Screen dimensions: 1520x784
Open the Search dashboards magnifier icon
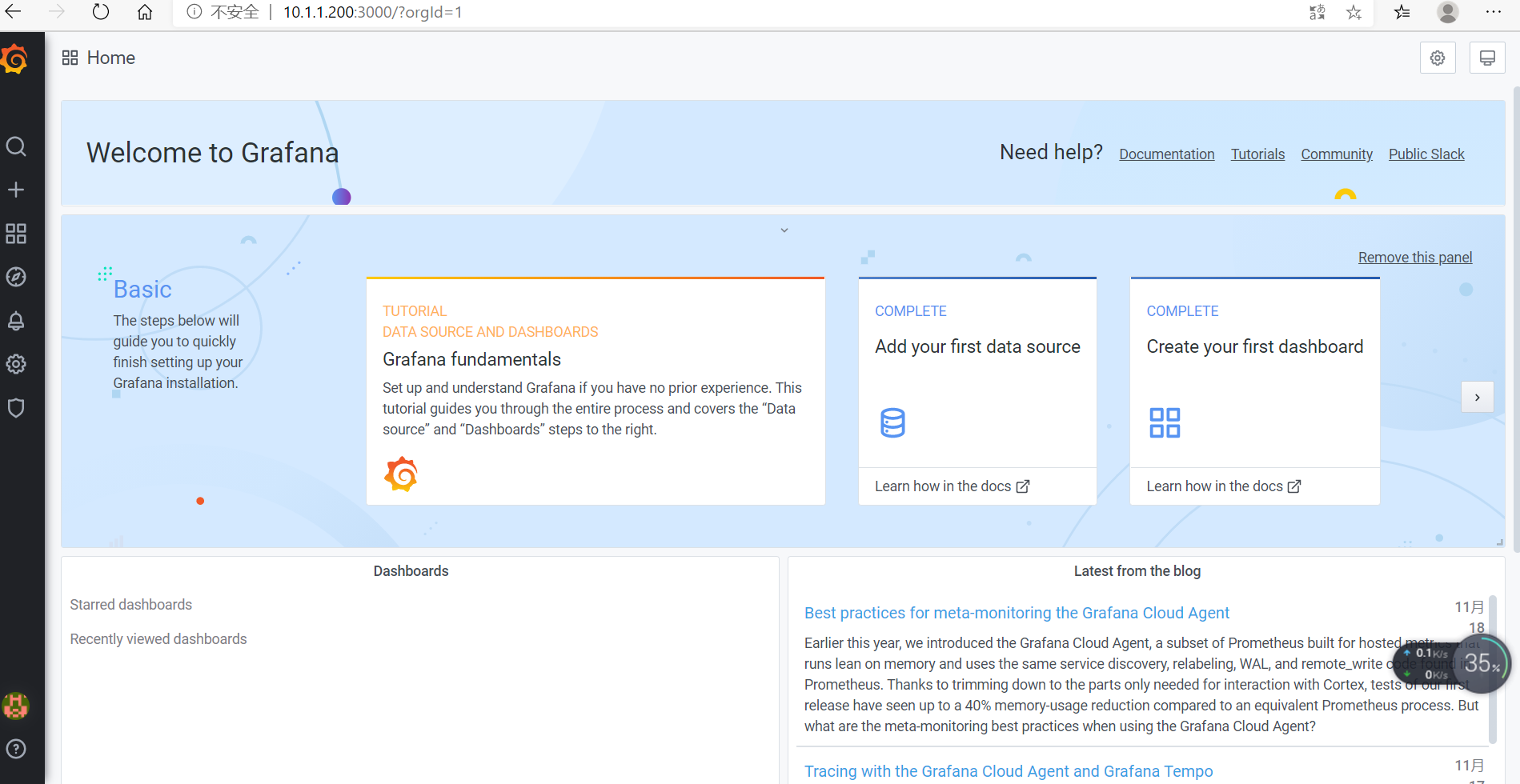pyautogui.click(x=16, y=146)
